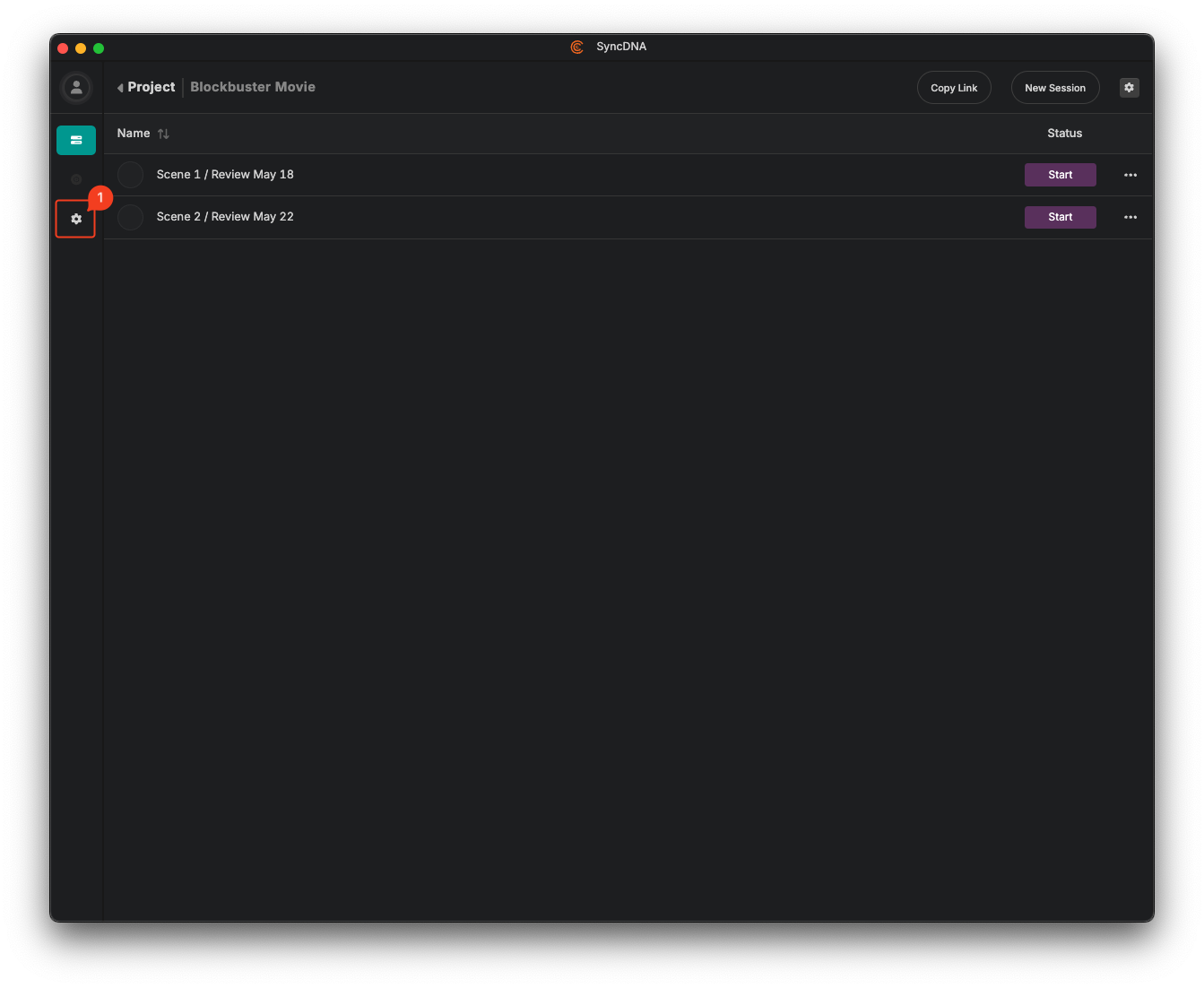Select the circle beside Scene 2 / Review May 22
The image size is (1204, 988).
click(131, 217)
